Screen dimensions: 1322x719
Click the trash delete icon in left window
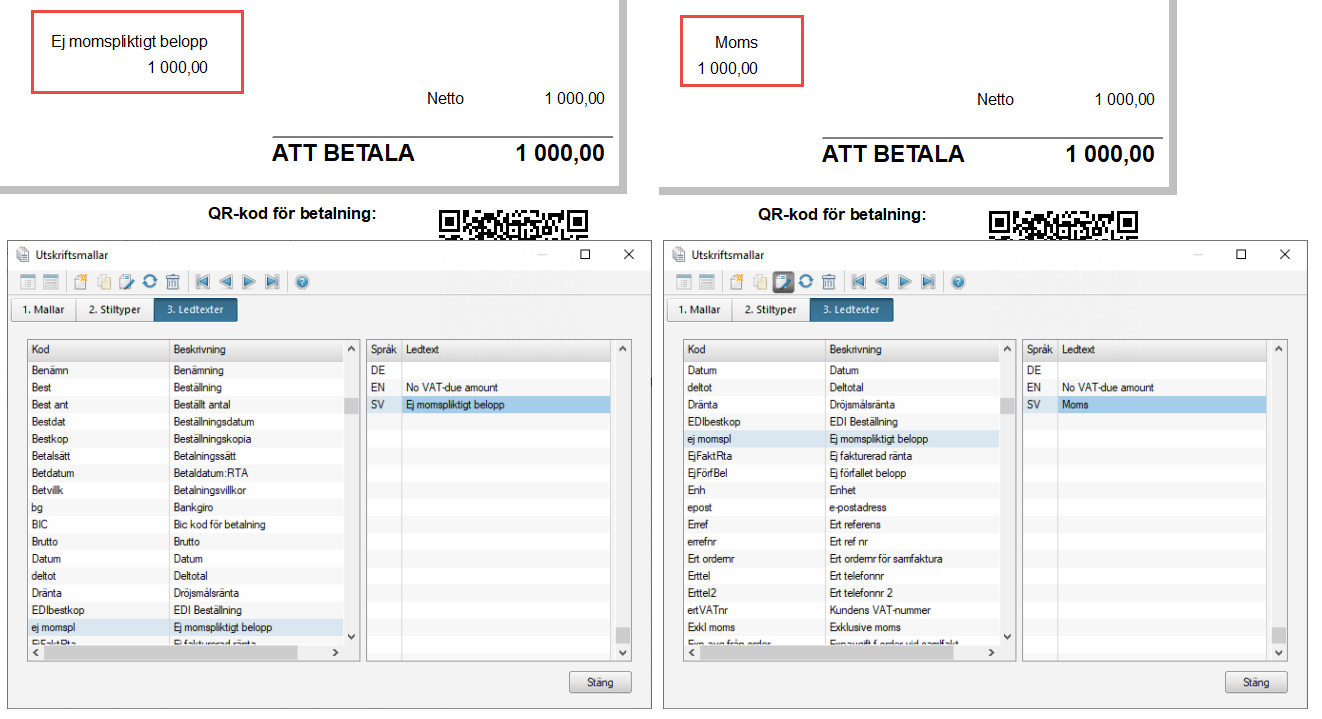coord(172,282)
